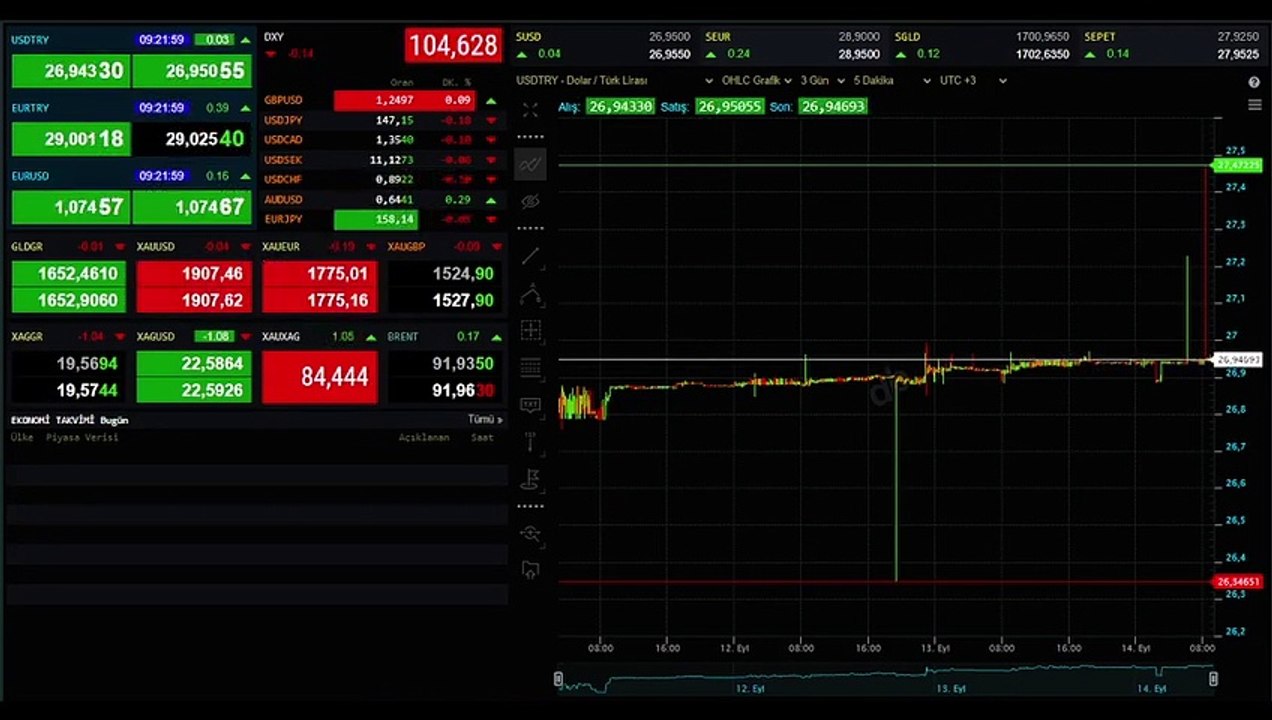Expand the Tümü calendar filter
This screenshot has height=720, width=1272.
pyautogui.click(x=486, y=420)
